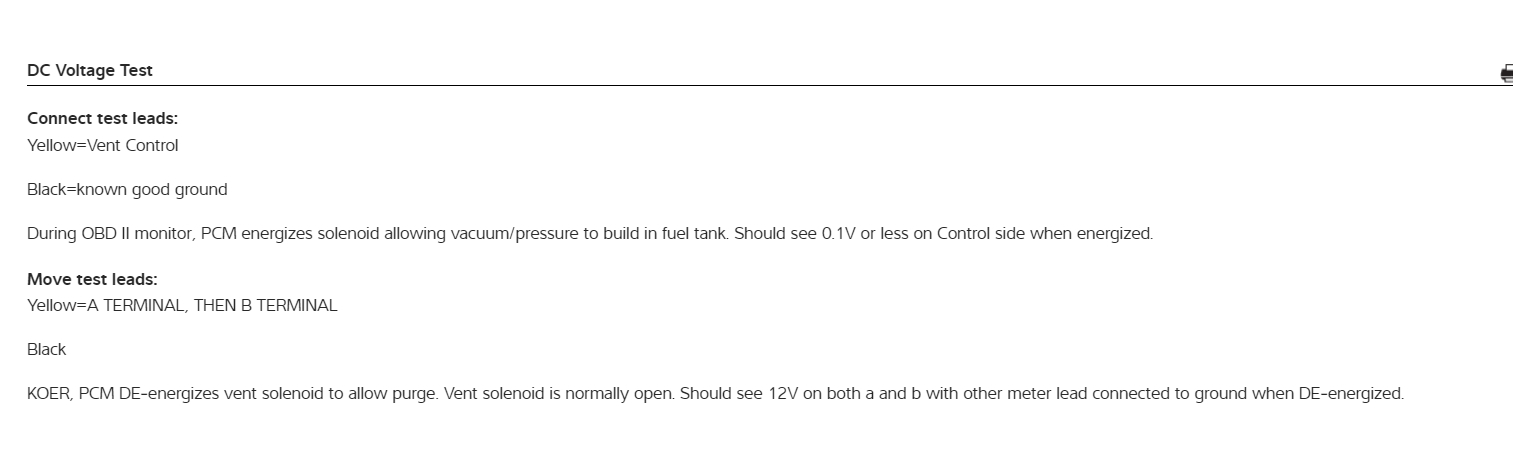Click the standalone "Black" lead line
The image size is (1513, 465).
click(46, 350)
